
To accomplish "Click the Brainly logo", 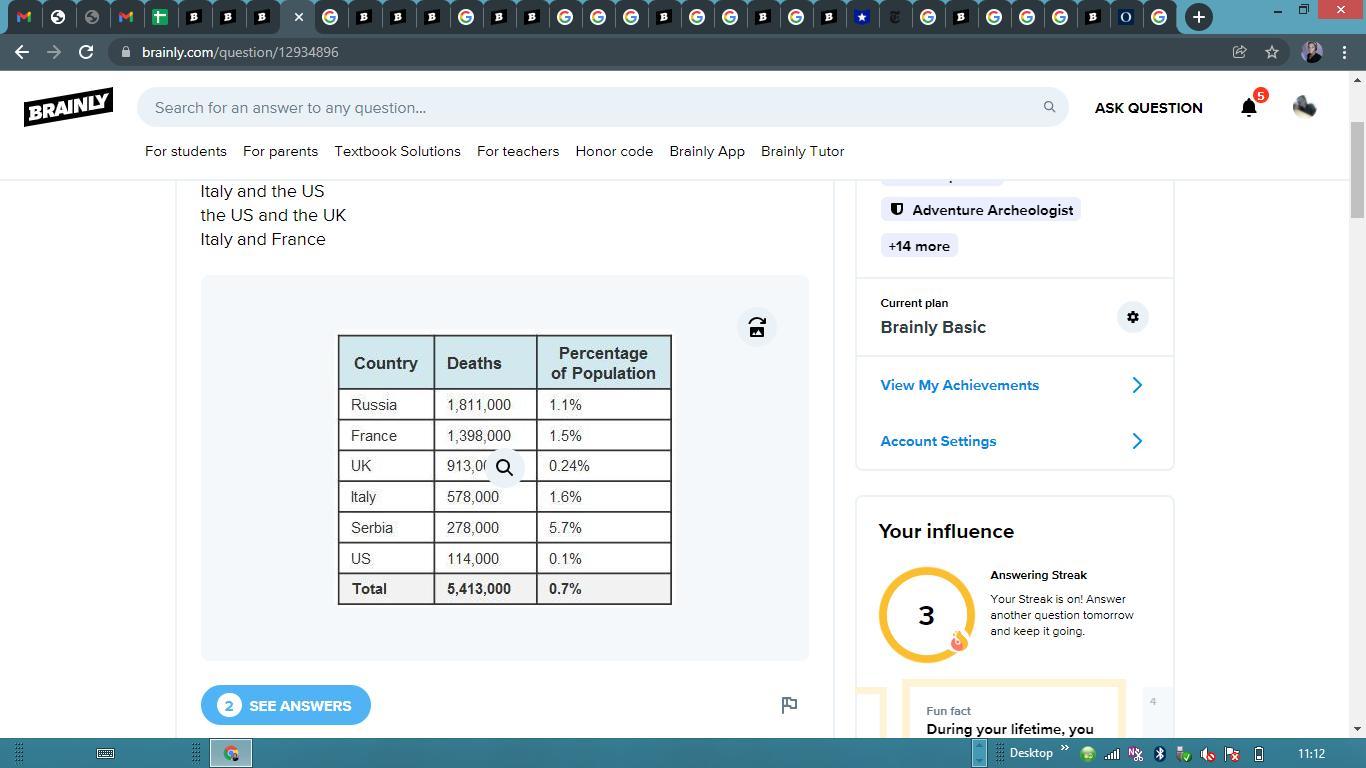I will click(x=68, y=107).
